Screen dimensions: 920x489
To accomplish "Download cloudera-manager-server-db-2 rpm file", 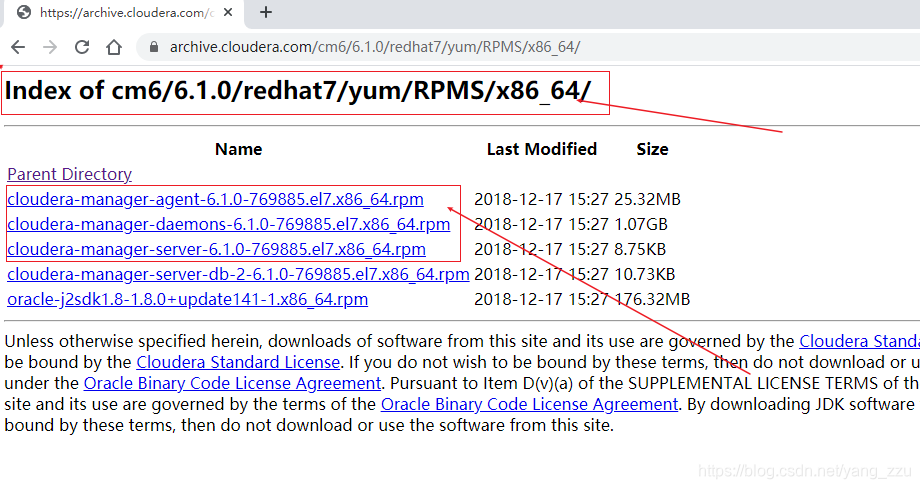I will click(x=238, y=274).
